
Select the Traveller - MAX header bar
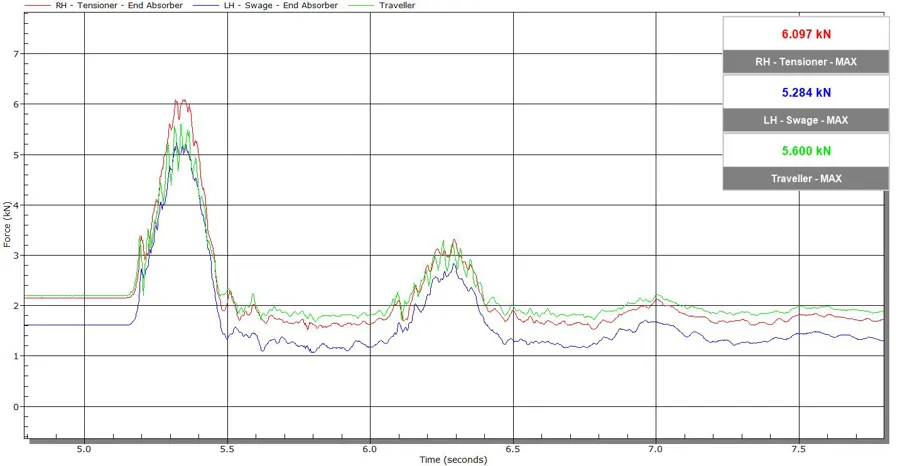click(x=806, y=179)
